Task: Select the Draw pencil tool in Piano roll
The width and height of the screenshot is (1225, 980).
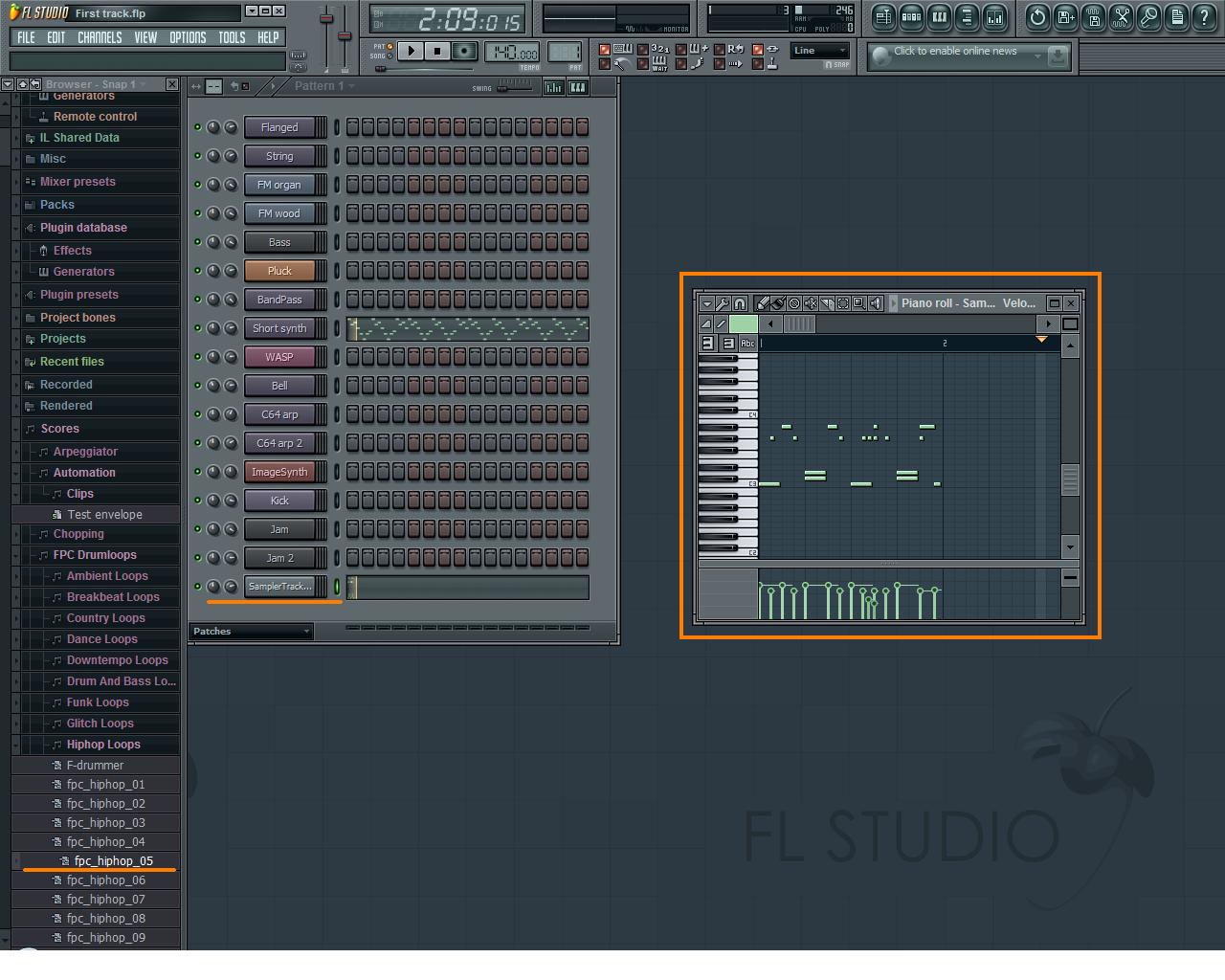Action: click(763, 303)
